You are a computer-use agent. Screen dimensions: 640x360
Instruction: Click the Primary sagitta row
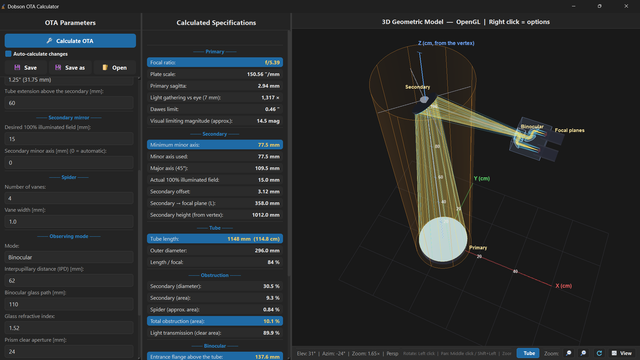(x=215, y=86)
